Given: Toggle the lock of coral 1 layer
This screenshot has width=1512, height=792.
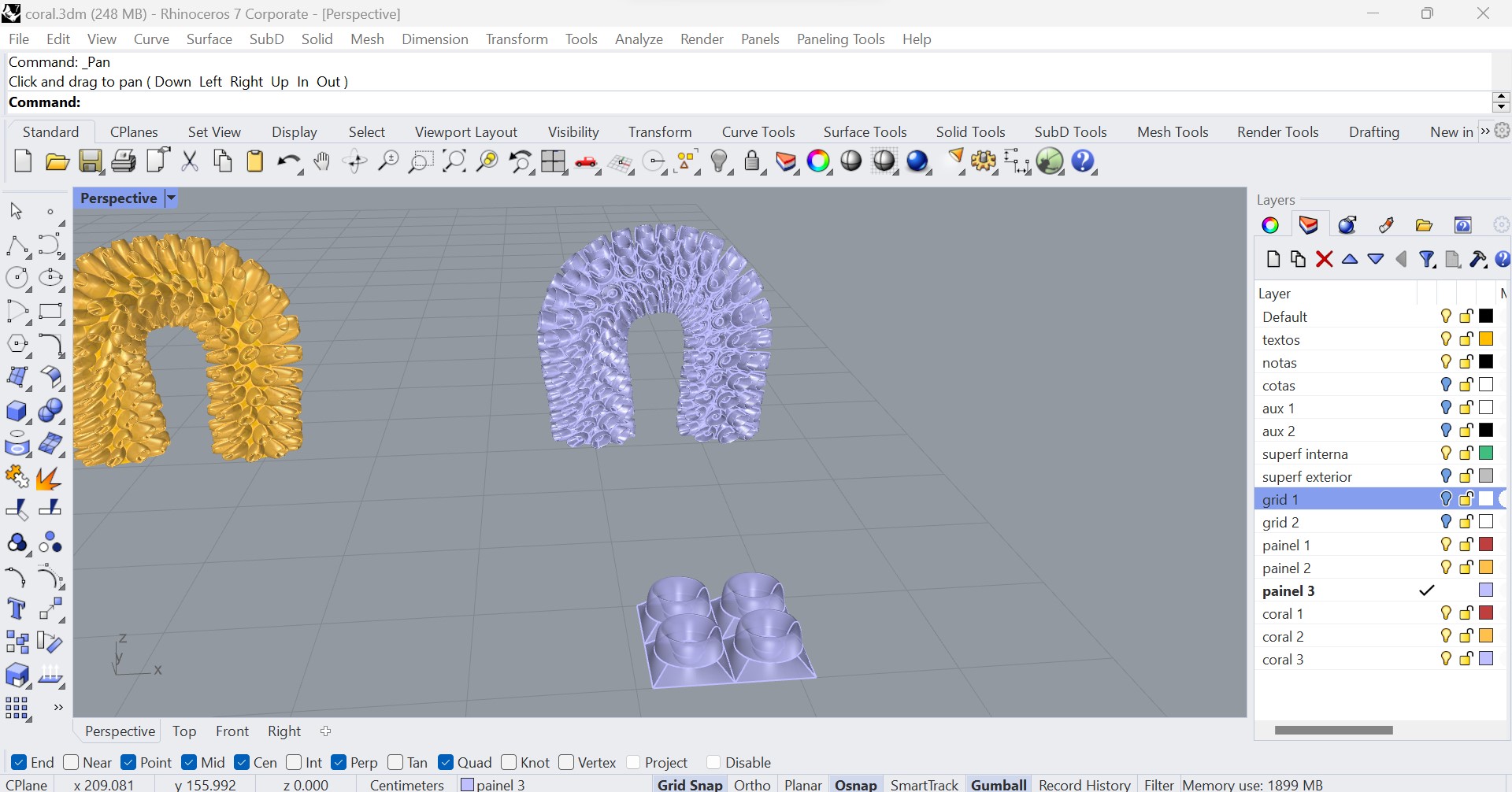Looking at the screenshot, I should (1466, 613).
